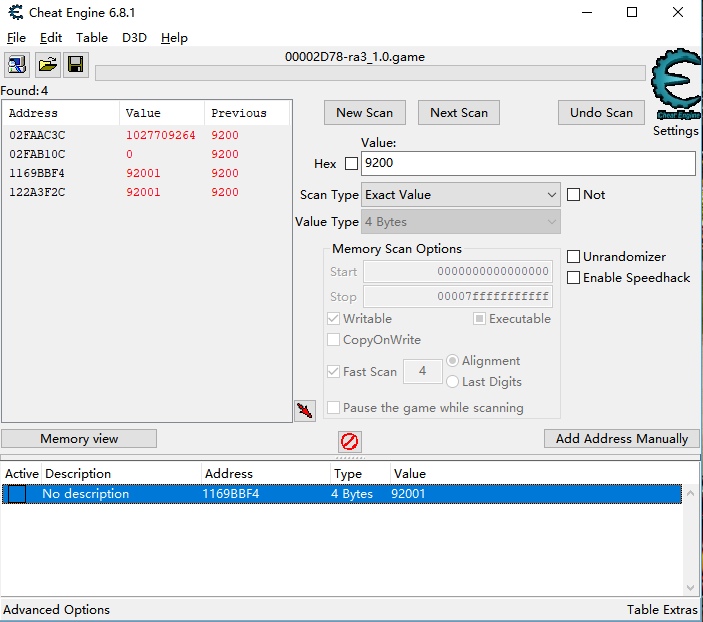The width and height of the screenshot is (703, 622).
Task: Click the open folder icon to load a table
Action: point(47,65)
